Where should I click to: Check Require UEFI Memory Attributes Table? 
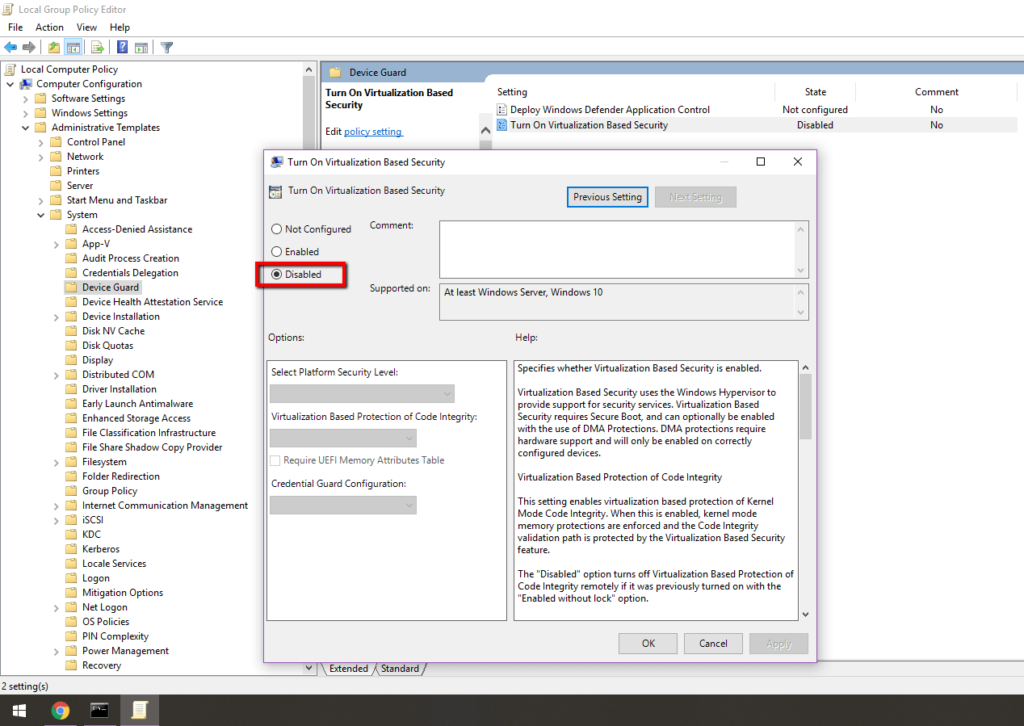coord(276,460)
